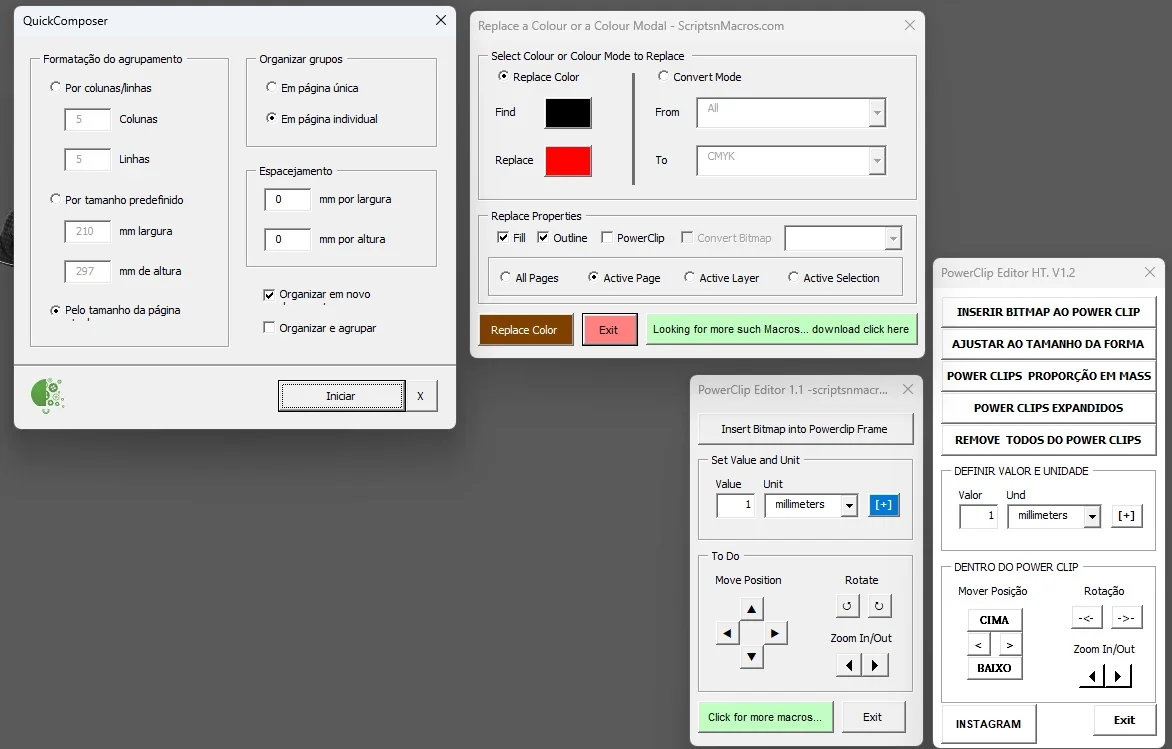Close the QuickComposer window

[441, 20]
